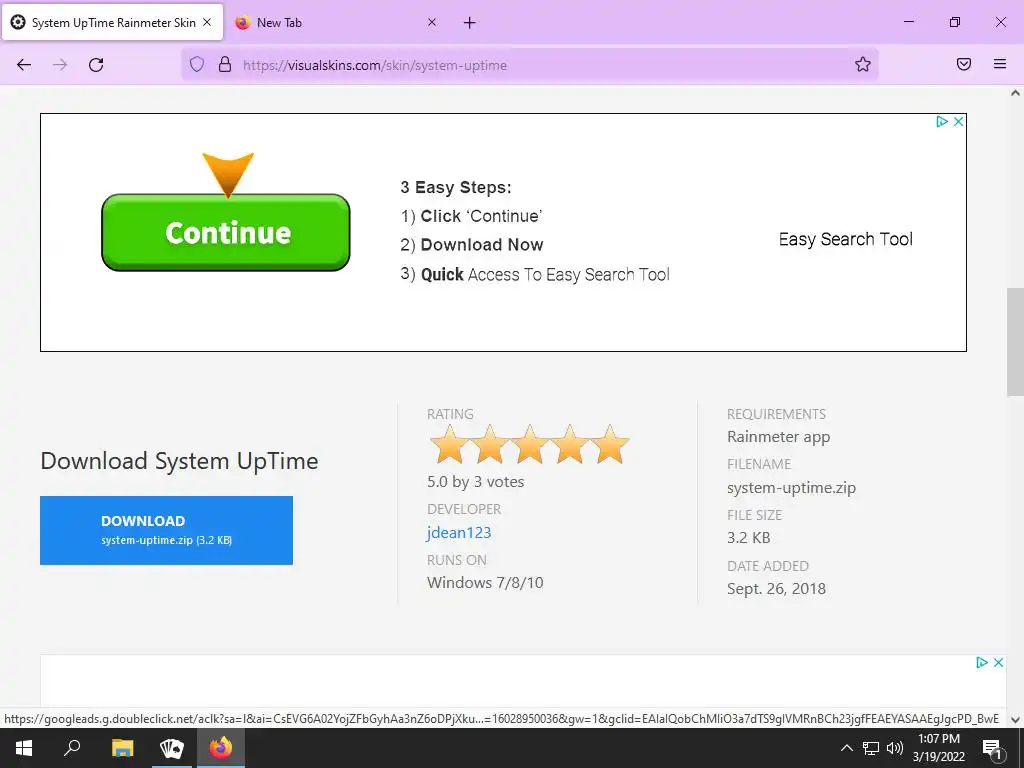The height and width of the screenshot is (768, 1024).
Task: Click the 'Windows 7/8/10' text
Action: [485, 583]
